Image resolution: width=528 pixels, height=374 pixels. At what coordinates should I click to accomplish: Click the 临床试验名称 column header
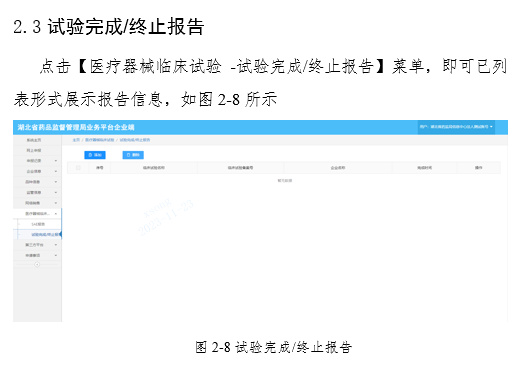pyautogui.click(x=154, y=167)
